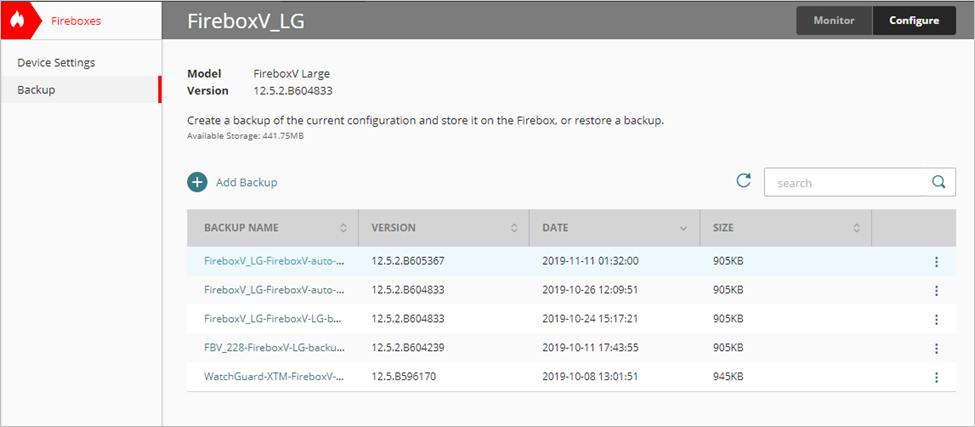The width and height of the screenshot is (975, 427).
Task: Open FBV_228-FireboxV-LG-backu backup link
Action: click(x=274, y=347)
